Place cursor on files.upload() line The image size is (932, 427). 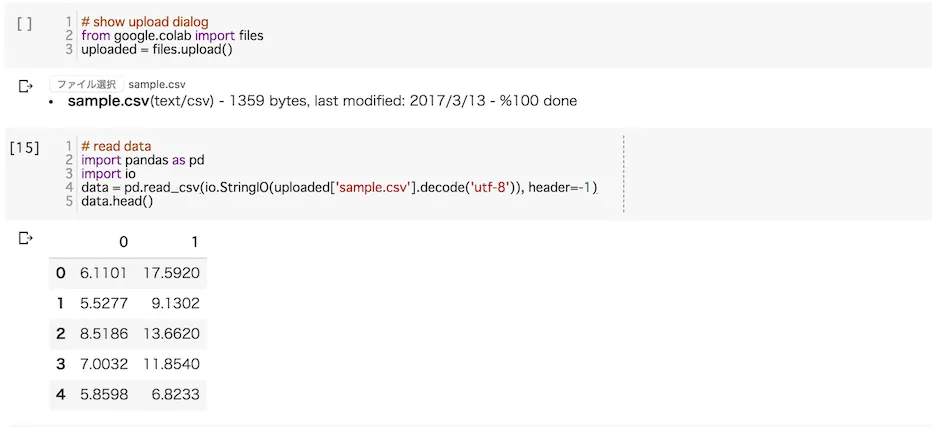(157, 49)
